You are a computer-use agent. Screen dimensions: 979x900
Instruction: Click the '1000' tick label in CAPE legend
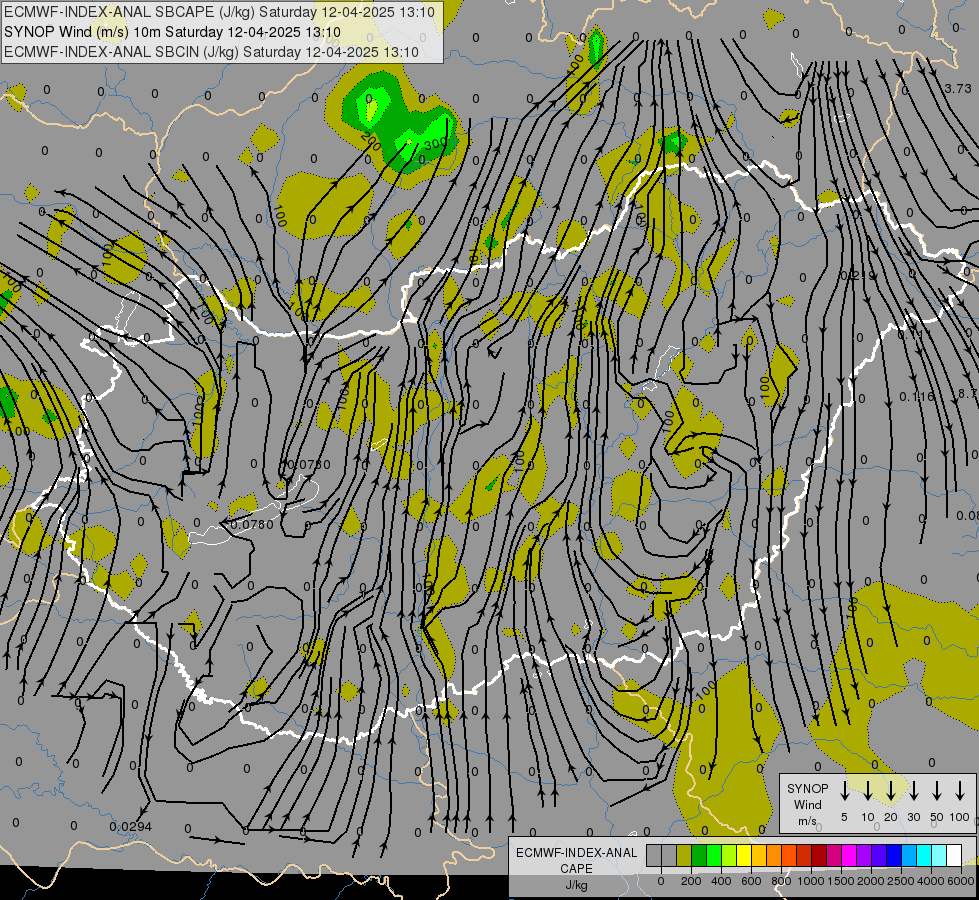[811, 881]
